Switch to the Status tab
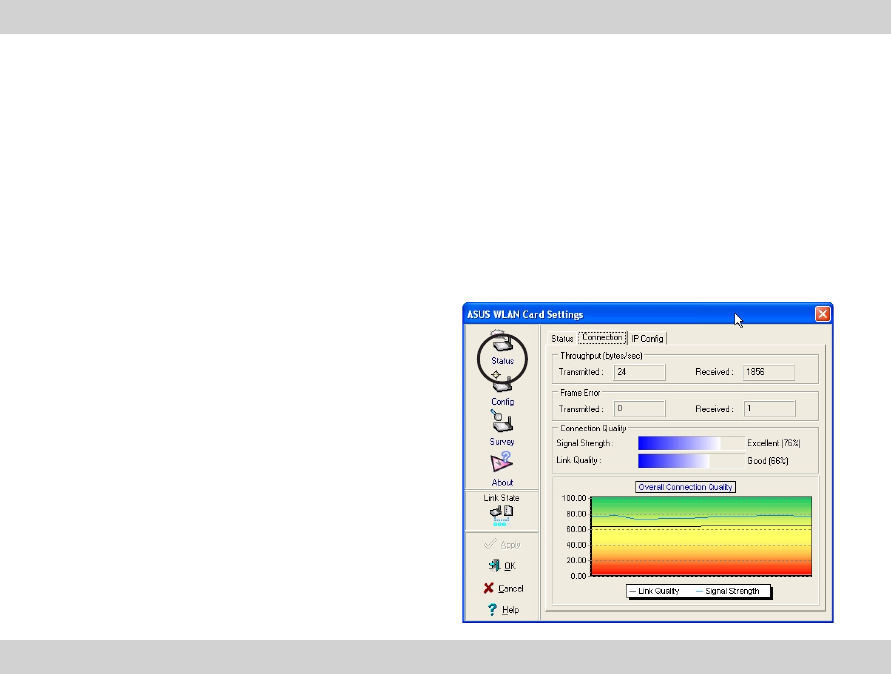Image resolution: width=891 pixels, height=674 pixels. [x=562, y=339]
